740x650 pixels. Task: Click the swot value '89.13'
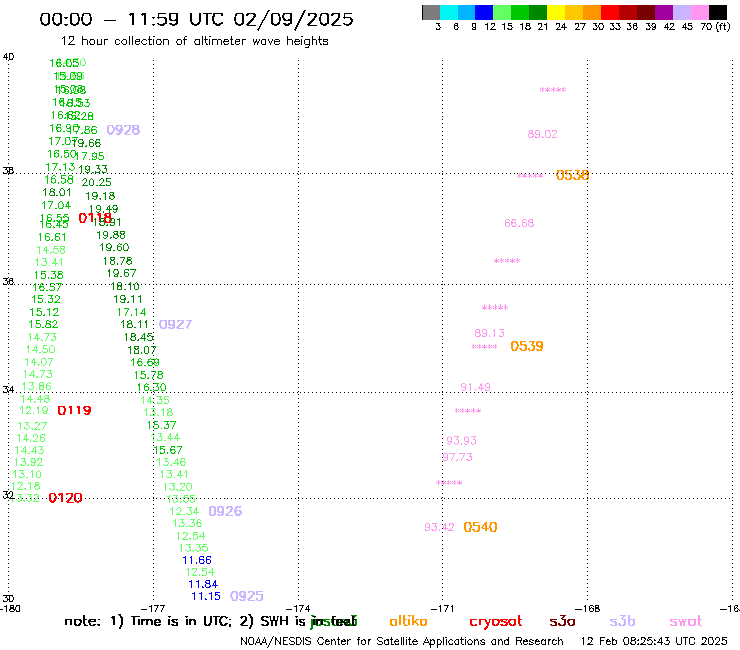point(489,333)
